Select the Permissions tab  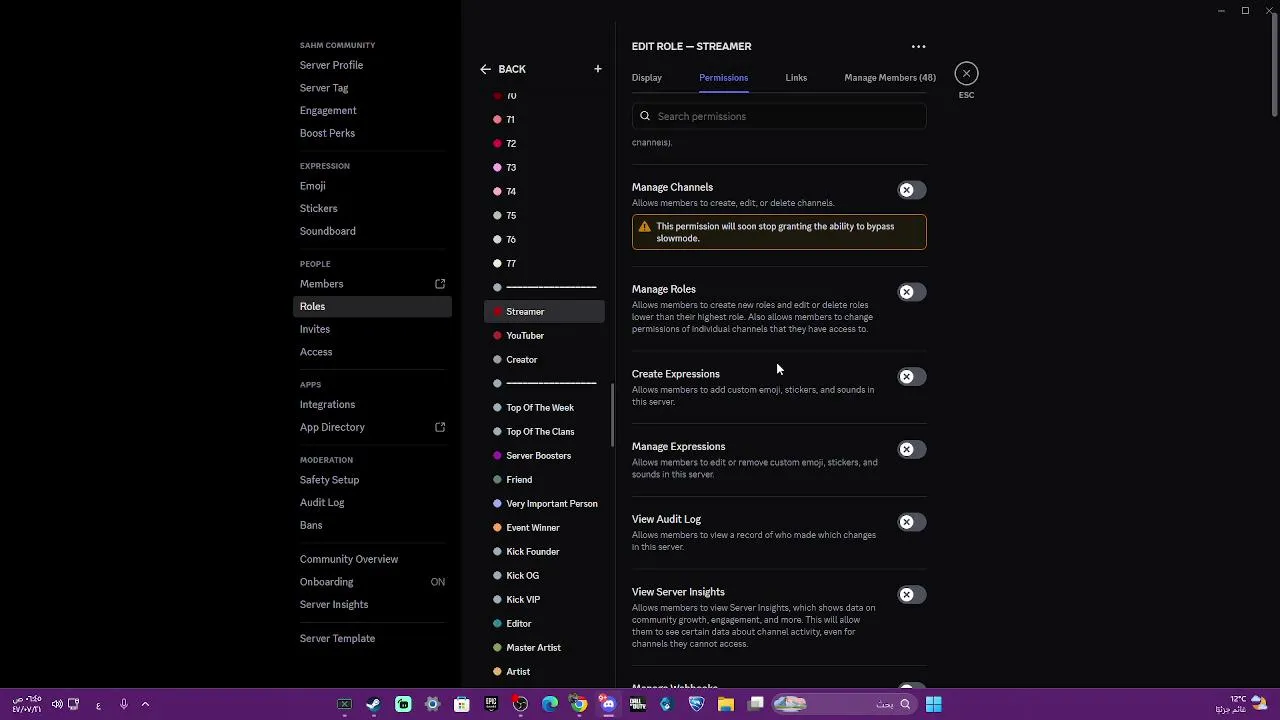[x=723, y=77]
